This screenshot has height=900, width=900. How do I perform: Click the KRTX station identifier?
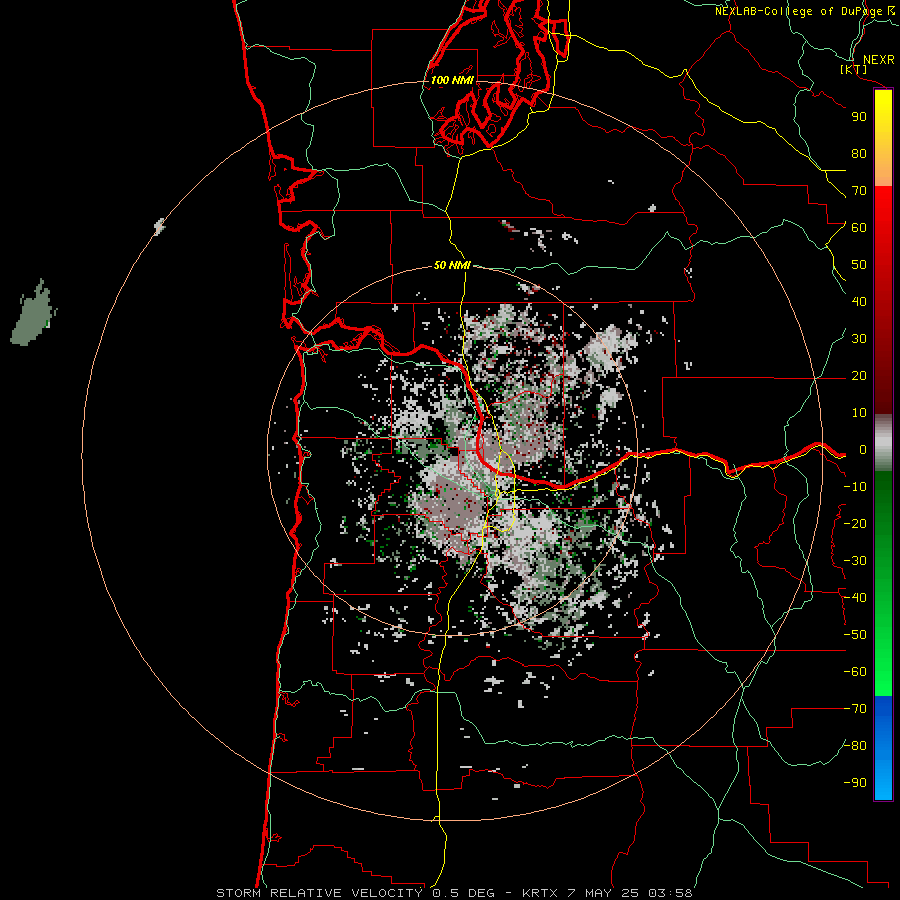(541, 893)
